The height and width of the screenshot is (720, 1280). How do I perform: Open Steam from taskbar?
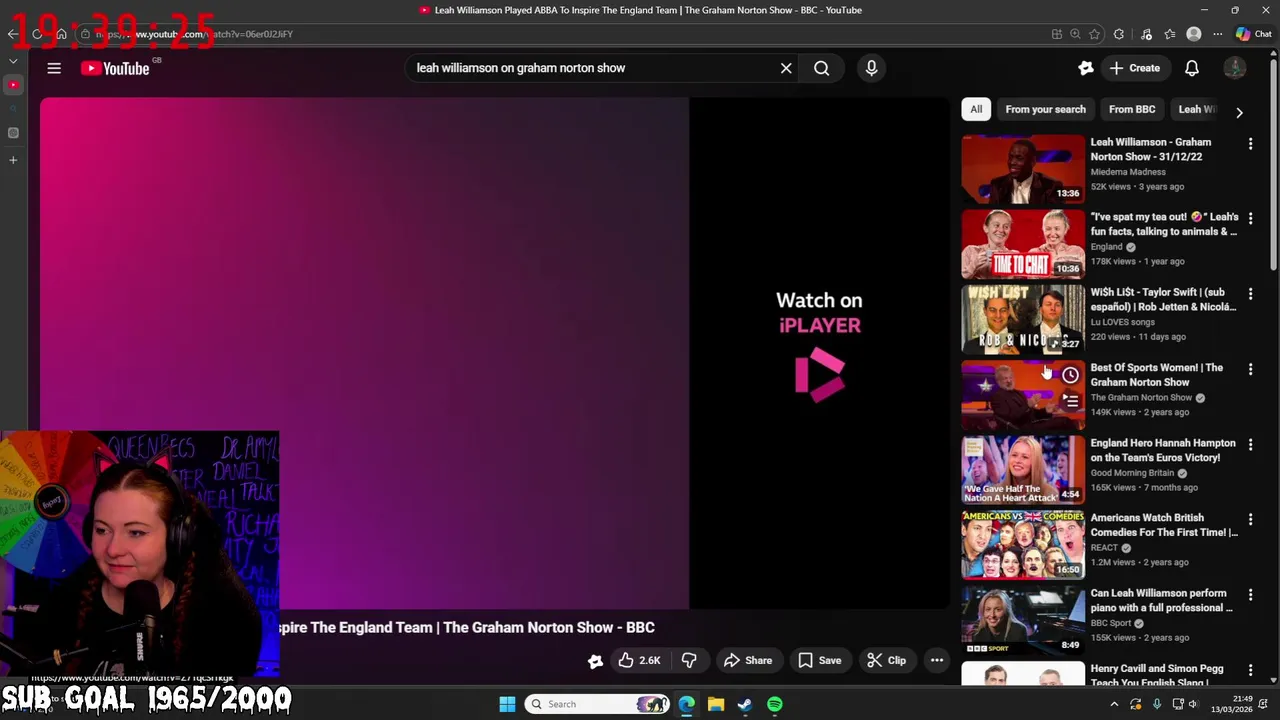[745, 704]
